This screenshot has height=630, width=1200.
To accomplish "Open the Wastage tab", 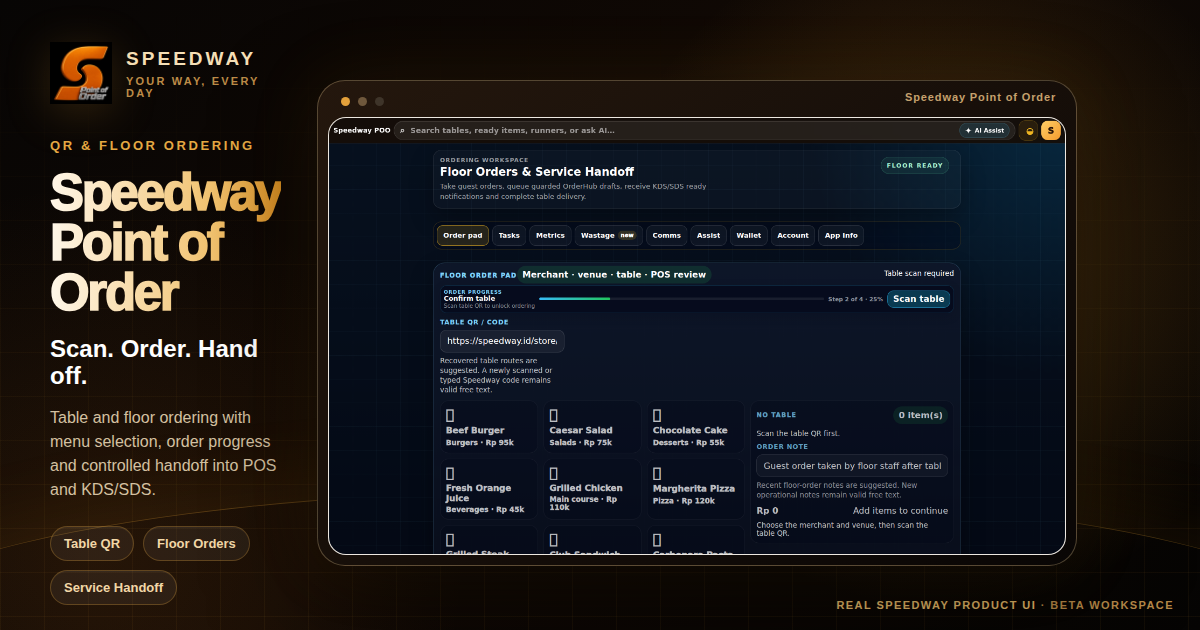I will [x=608, y=236].
